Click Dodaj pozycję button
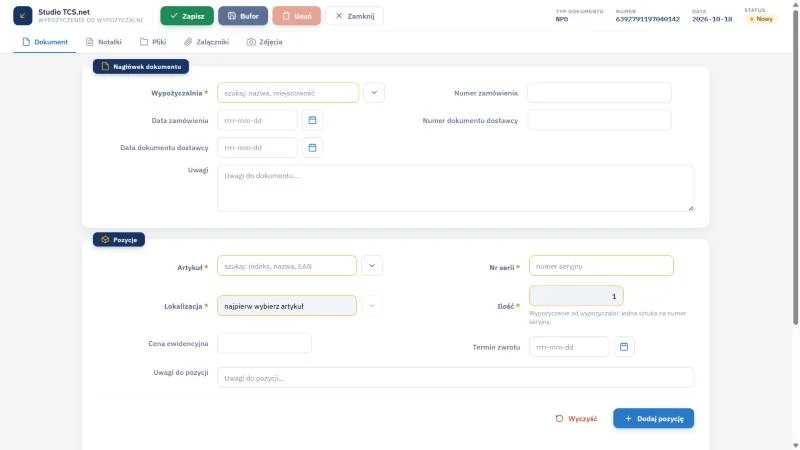 click(654, 418)
